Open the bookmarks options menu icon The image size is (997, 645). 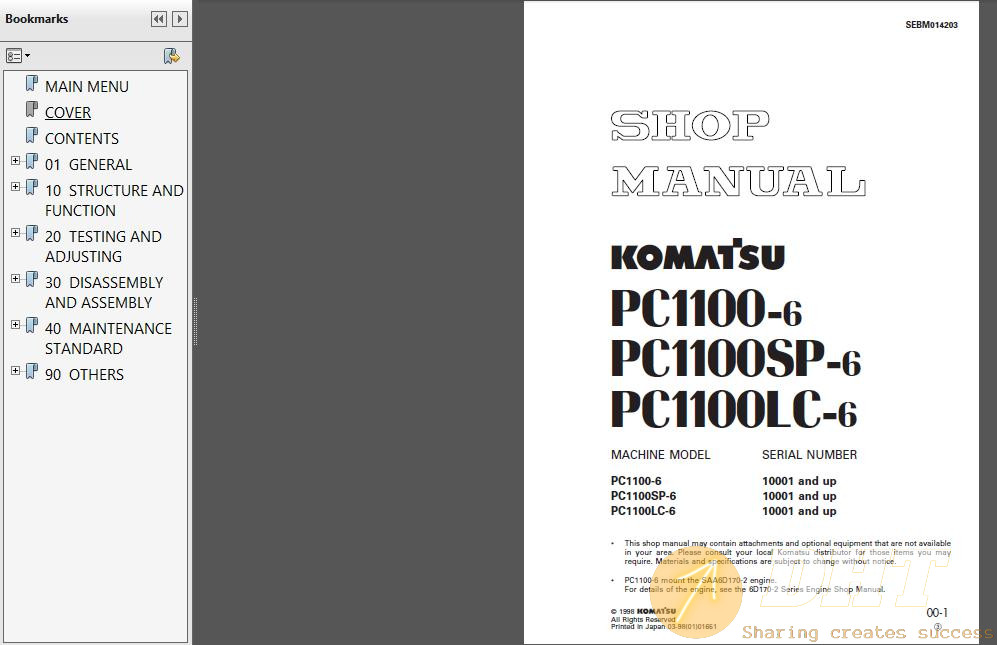(18, 56)
